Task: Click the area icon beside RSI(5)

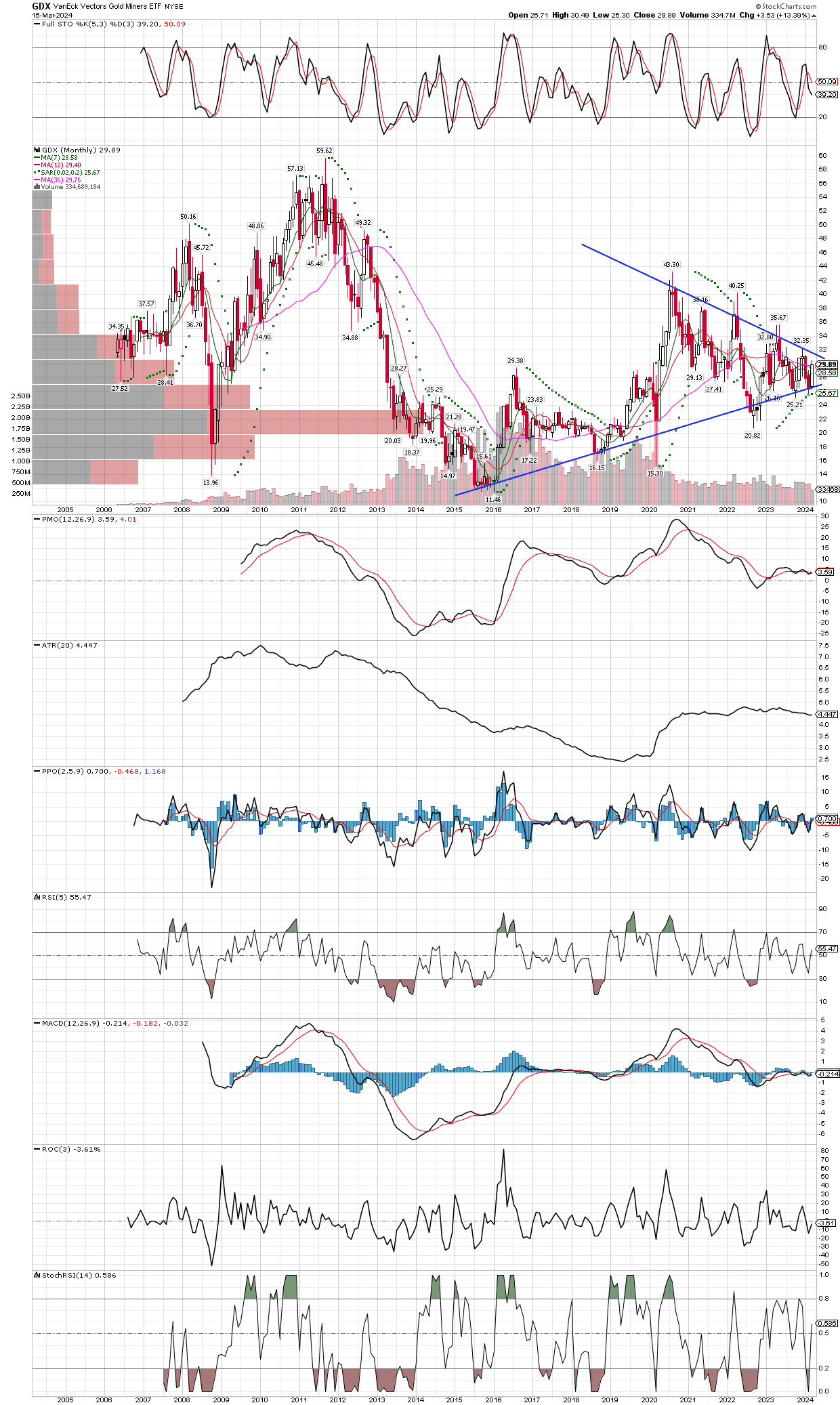Action: pos(37,897)
